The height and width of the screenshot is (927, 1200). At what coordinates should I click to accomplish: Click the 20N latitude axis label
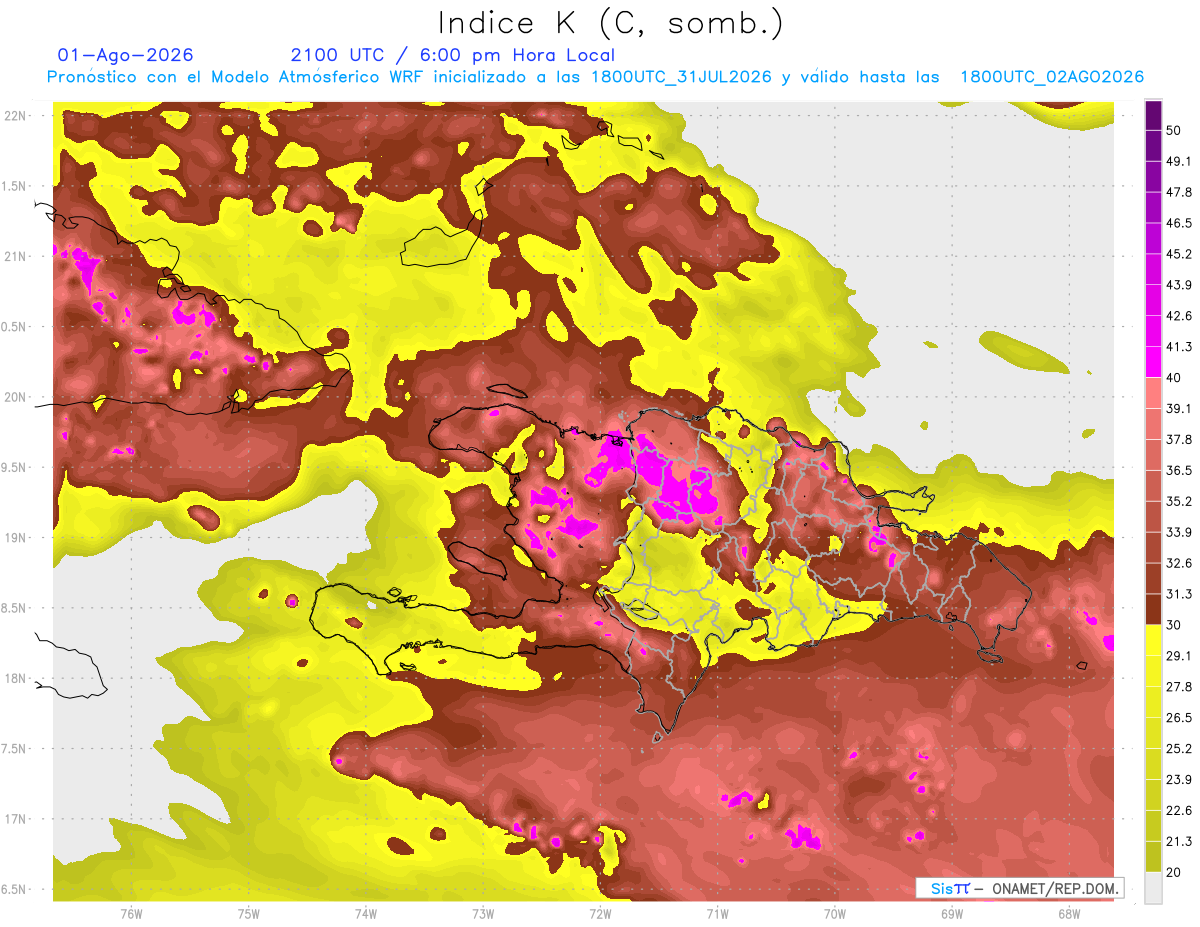click(x=15, y=397)
